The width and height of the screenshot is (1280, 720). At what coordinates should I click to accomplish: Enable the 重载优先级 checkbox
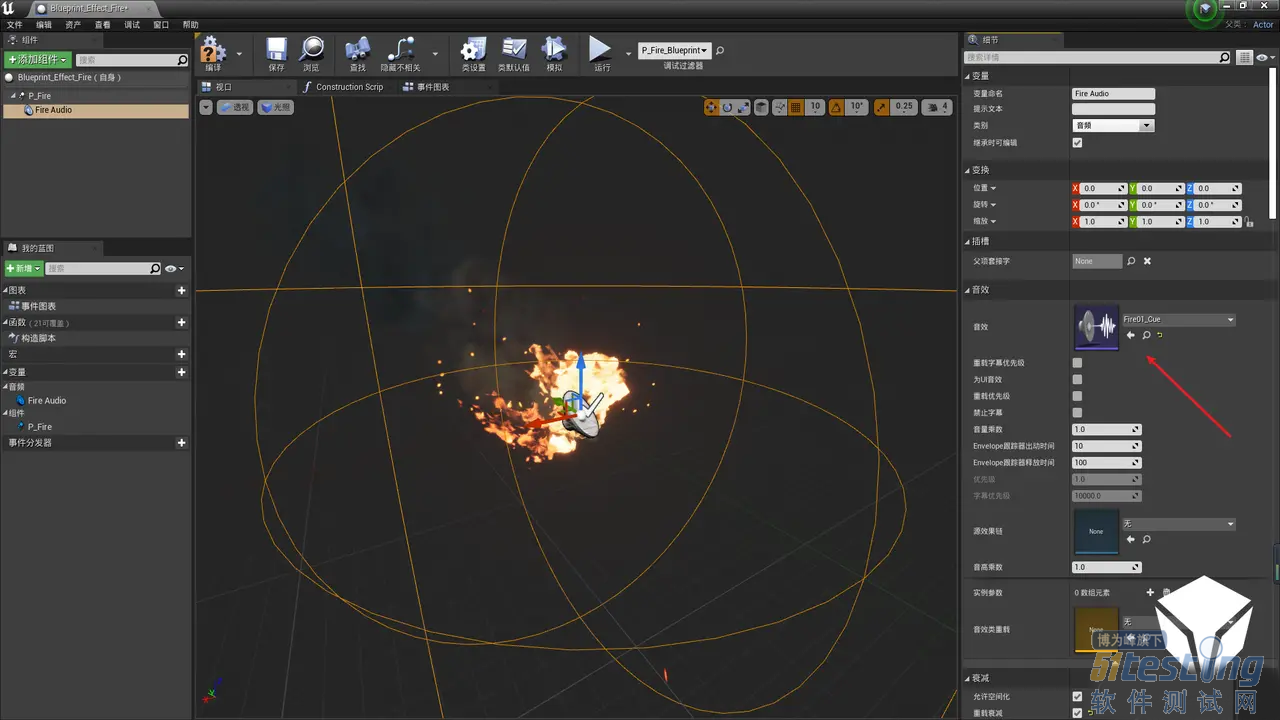tap(1077, 396)
